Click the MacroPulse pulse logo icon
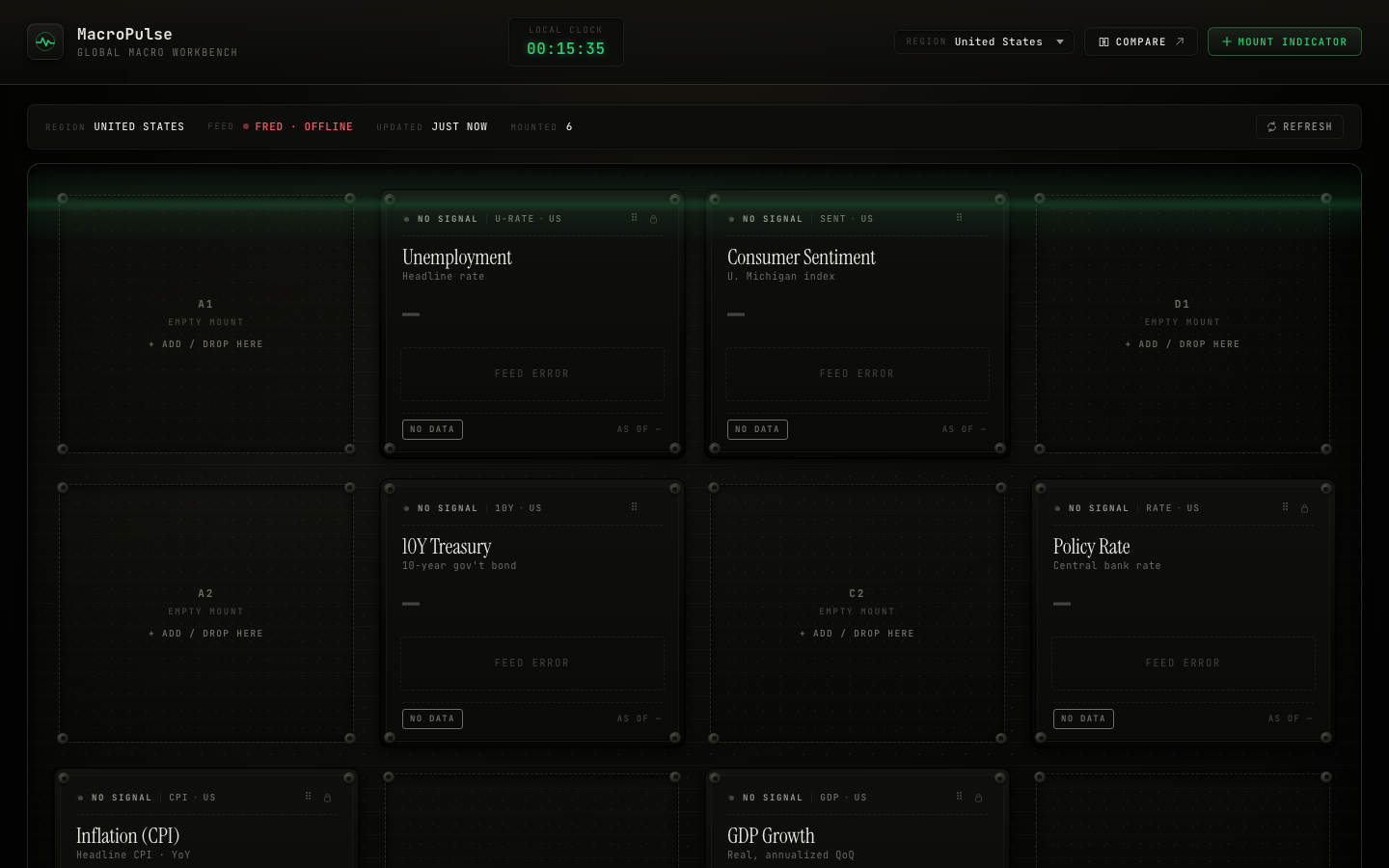Screen dimensions: 1389x868 [45, 41]
